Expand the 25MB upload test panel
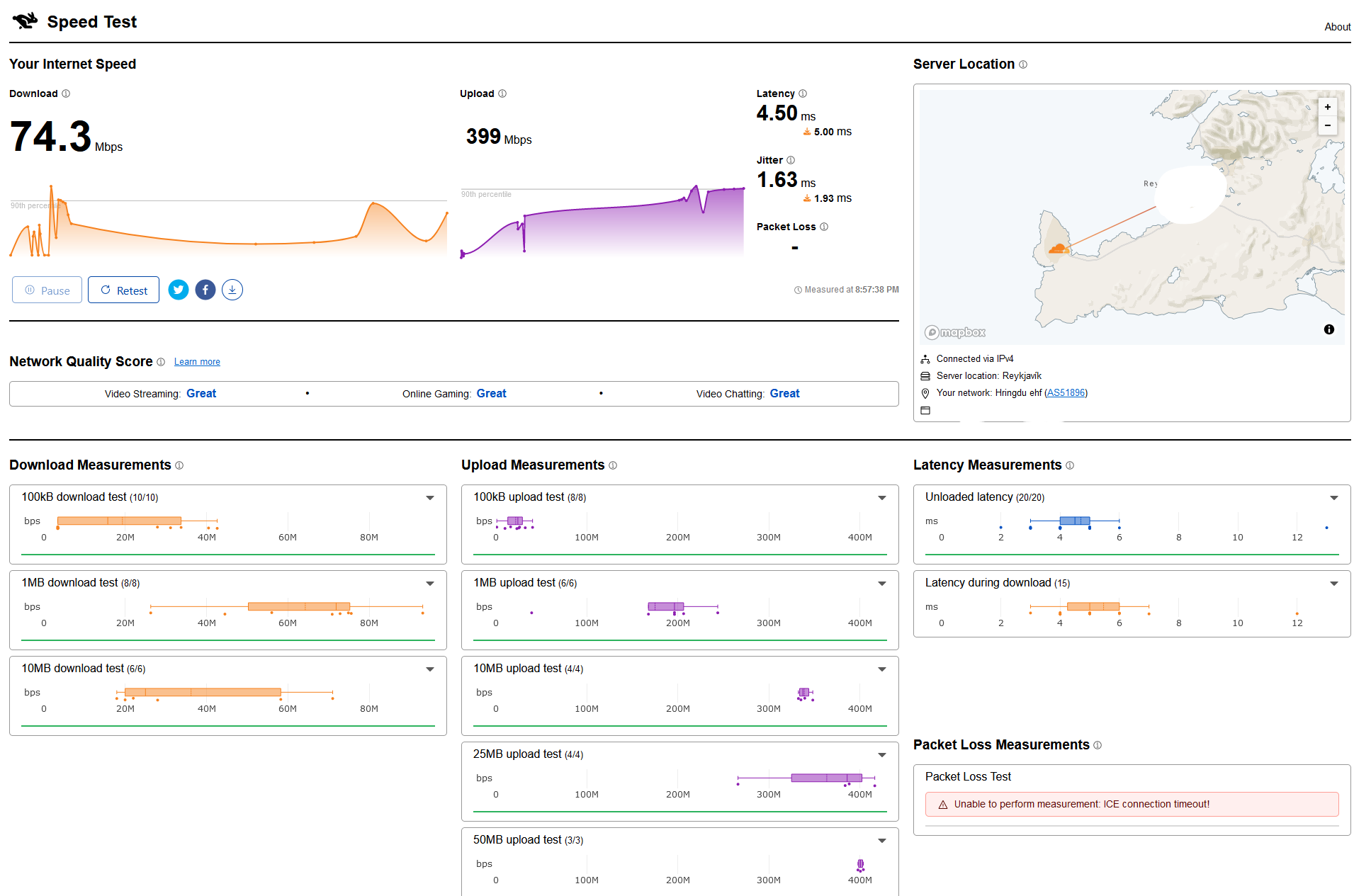The height and width of the screenshot is (896, 1354). (881, 755)
